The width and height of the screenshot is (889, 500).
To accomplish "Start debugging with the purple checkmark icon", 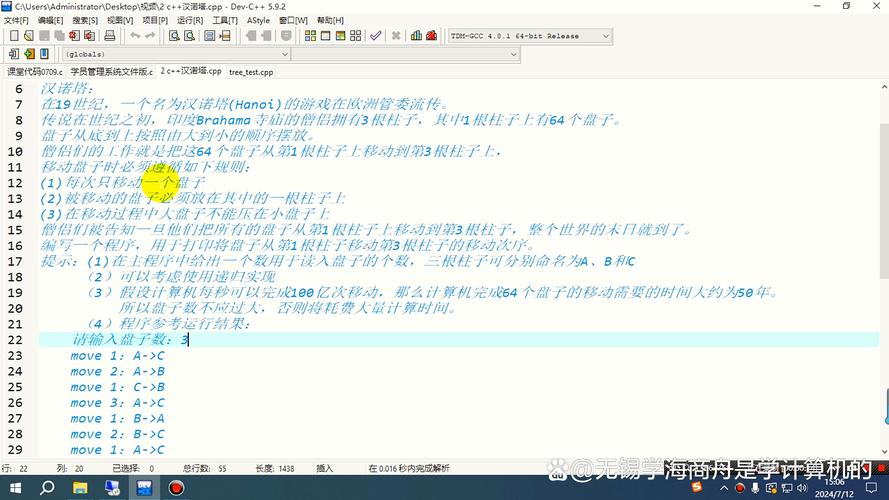I will [375, 36].
